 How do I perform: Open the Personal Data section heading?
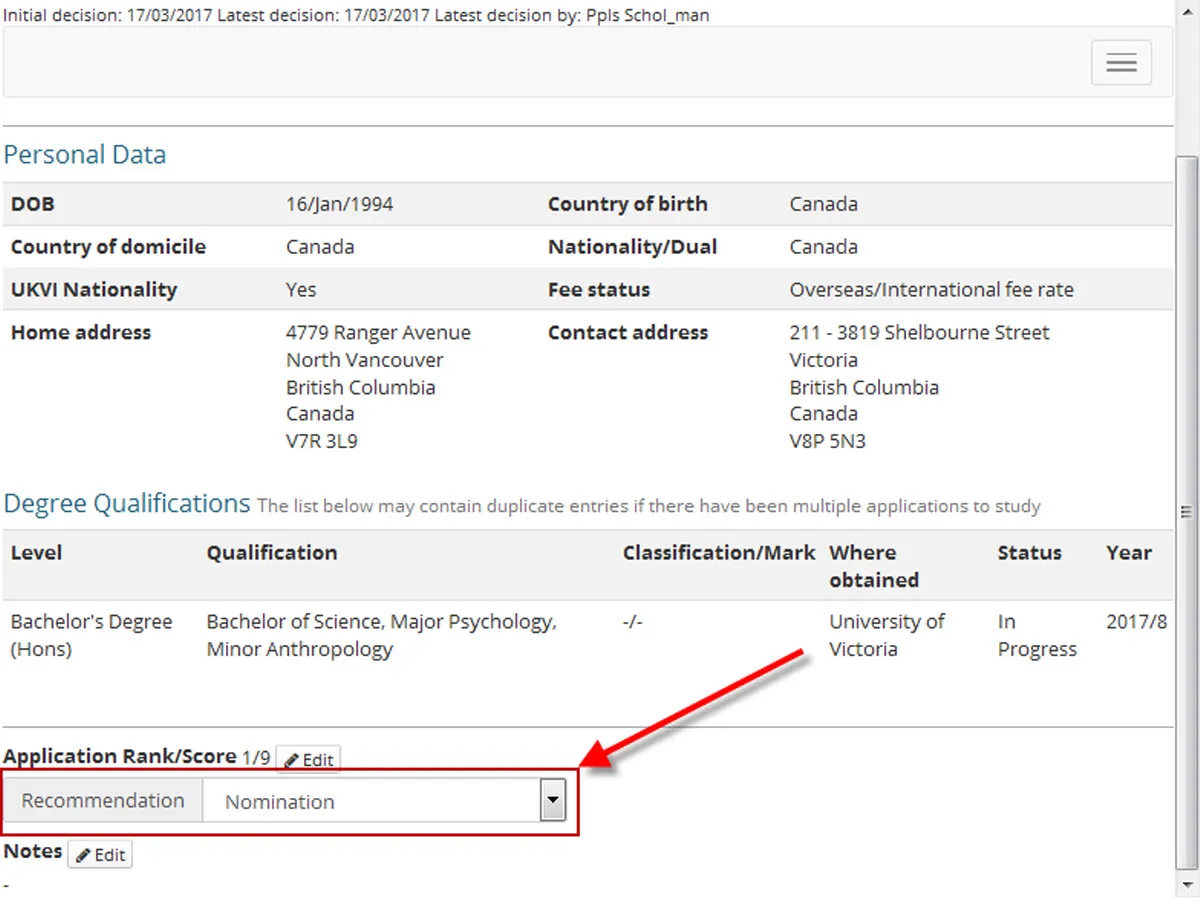click(x=84, y=154)
